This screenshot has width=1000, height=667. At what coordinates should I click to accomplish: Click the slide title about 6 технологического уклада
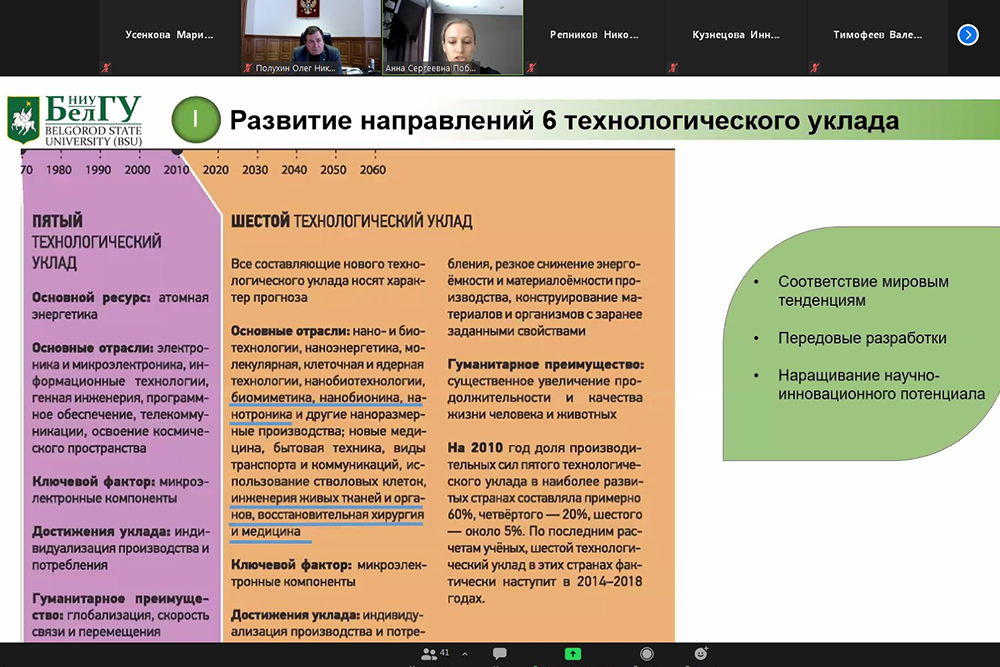pos(564,121)
